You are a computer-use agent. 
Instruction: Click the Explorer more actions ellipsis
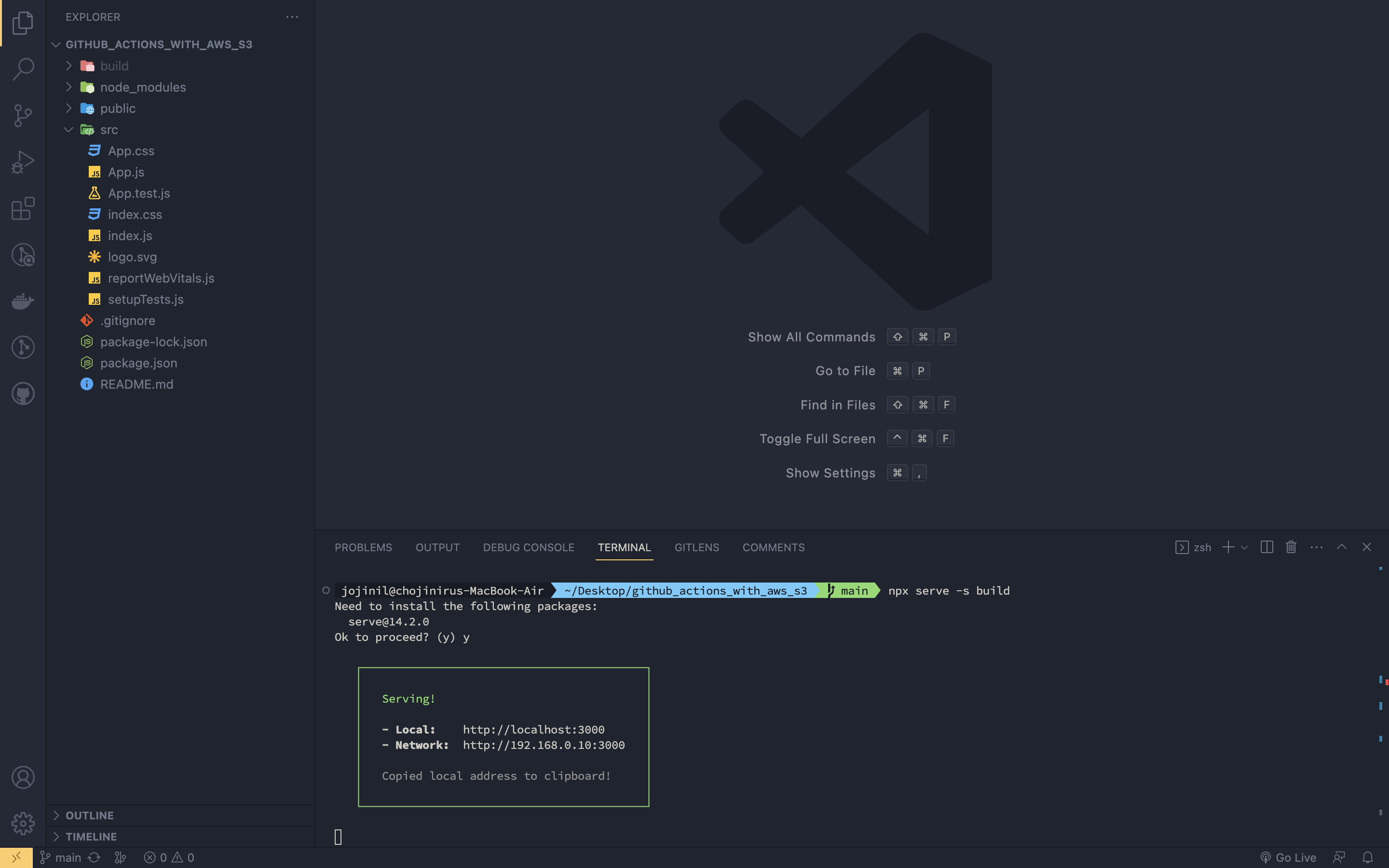(292, 17)
